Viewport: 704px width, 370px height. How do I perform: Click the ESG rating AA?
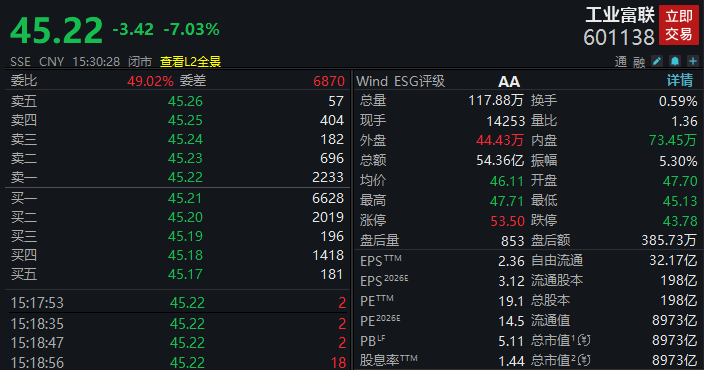509,81
